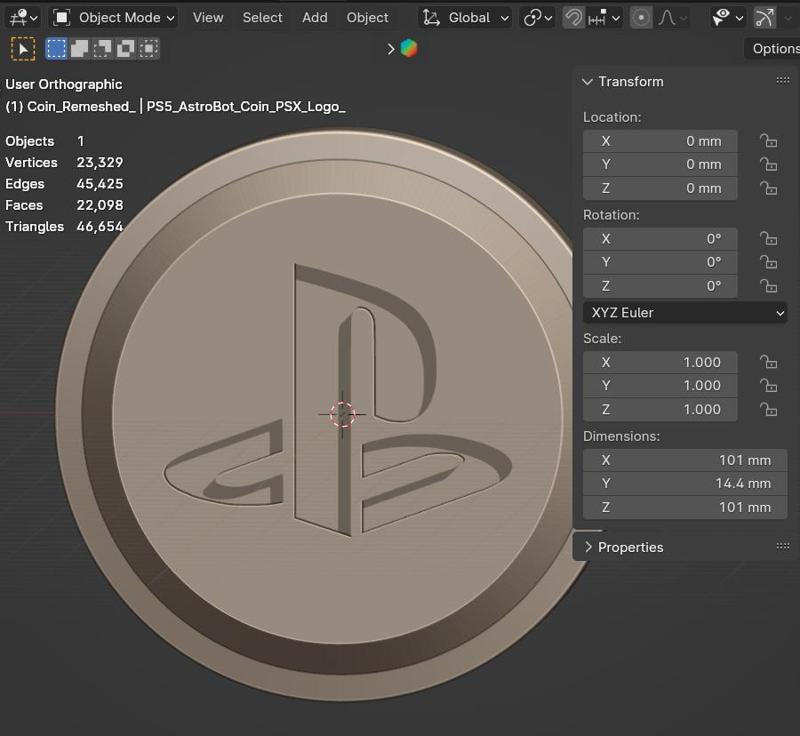800x736 pixels.
Task: Click the Rotation X field
Action: [660, 239]
